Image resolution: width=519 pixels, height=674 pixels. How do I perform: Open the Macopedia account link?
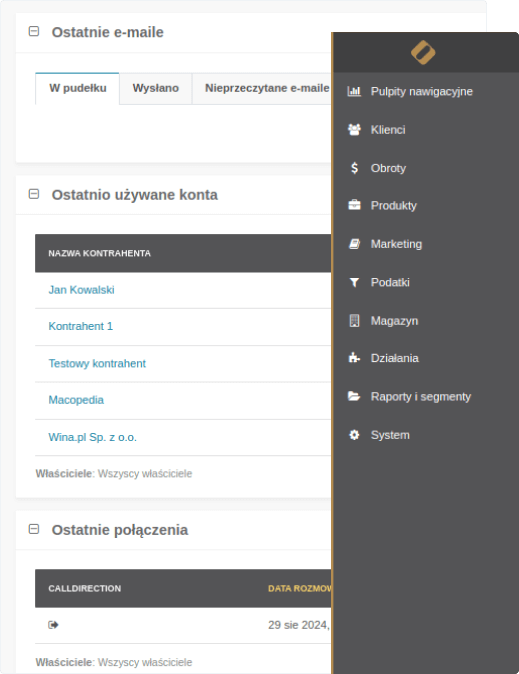[x=76, y=400]
